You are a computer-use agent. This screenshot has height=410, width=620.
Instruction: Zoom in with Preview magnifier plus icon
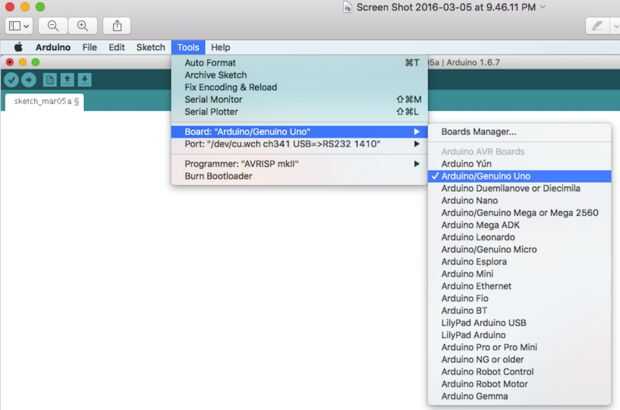pos(83,26)
